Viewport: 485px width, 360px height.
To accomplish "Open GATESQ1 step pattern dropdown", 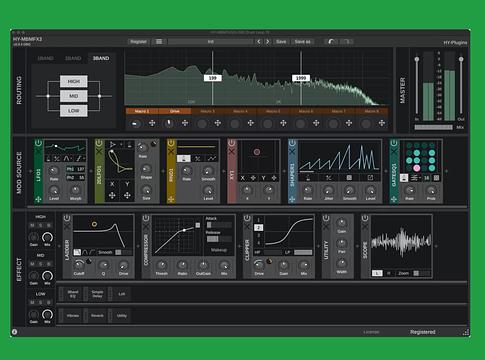I will tap(415, 178).
